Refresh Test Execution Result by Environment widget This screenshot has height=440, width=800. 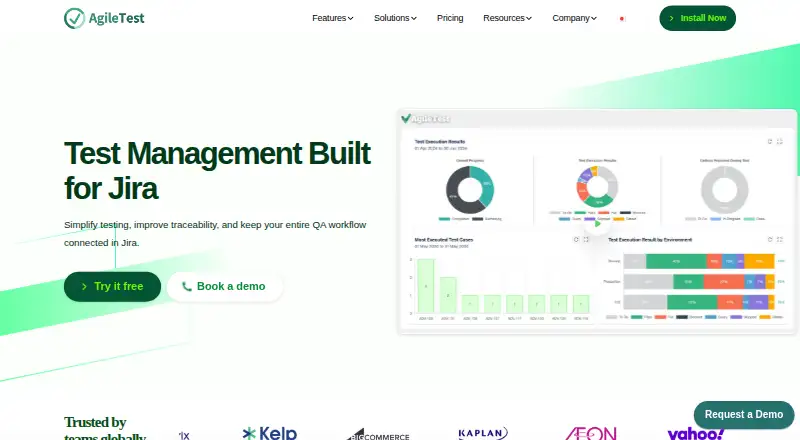click(770, 239)
